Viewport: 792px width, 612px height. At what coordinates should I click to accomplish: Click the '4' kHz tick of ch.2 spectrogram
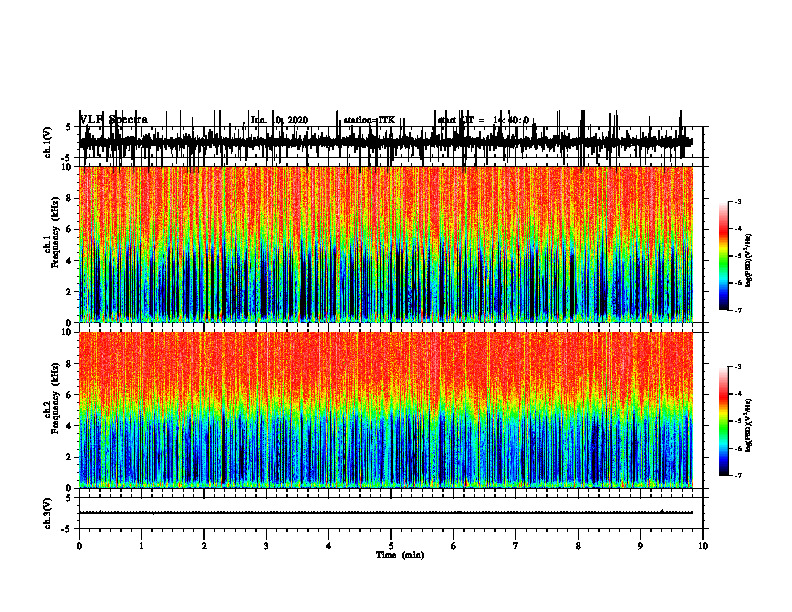[x=70, y=426]
